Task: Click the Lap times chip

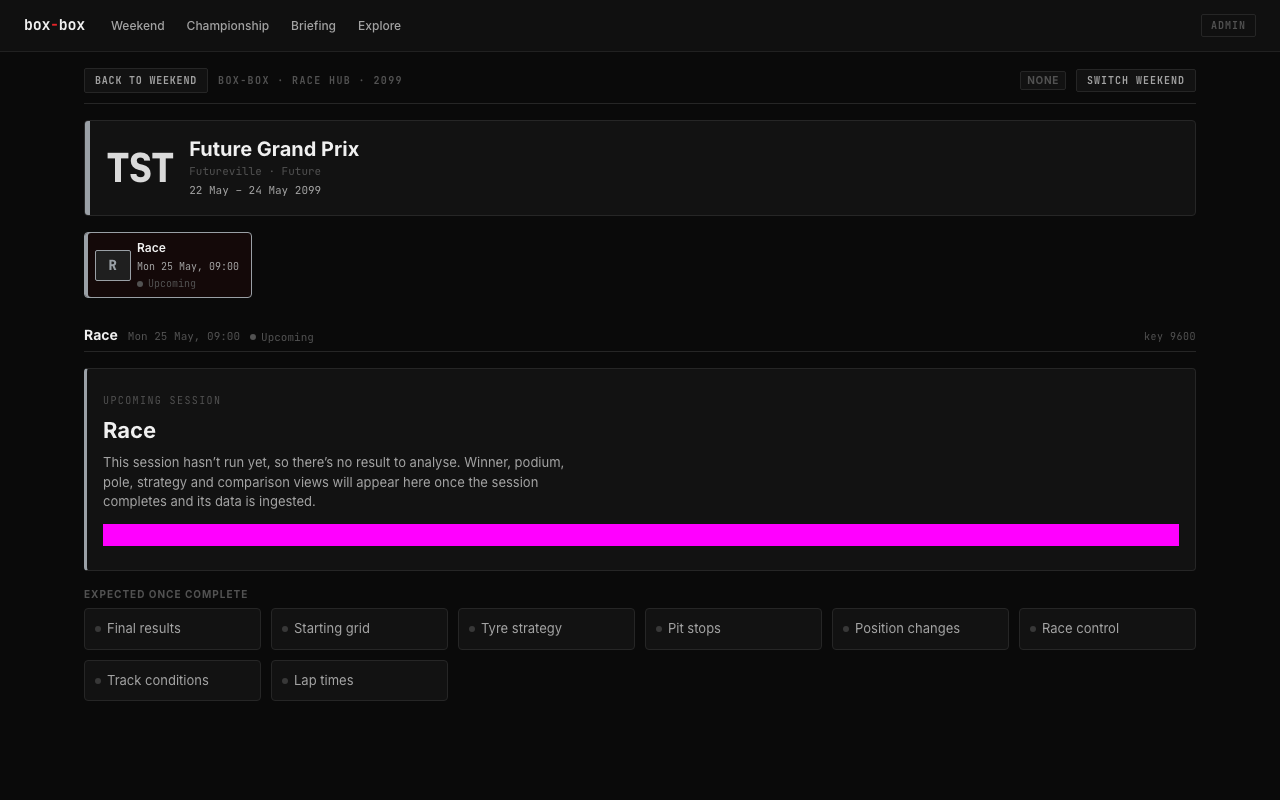Action: tap(359, 681)
